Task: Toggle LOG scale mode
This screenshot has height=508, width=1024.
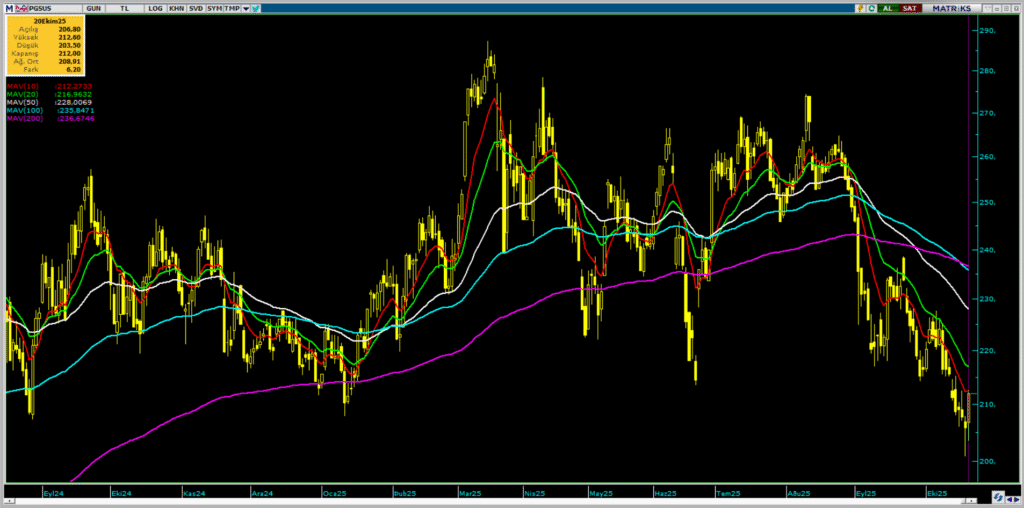Action: point(155,8)
